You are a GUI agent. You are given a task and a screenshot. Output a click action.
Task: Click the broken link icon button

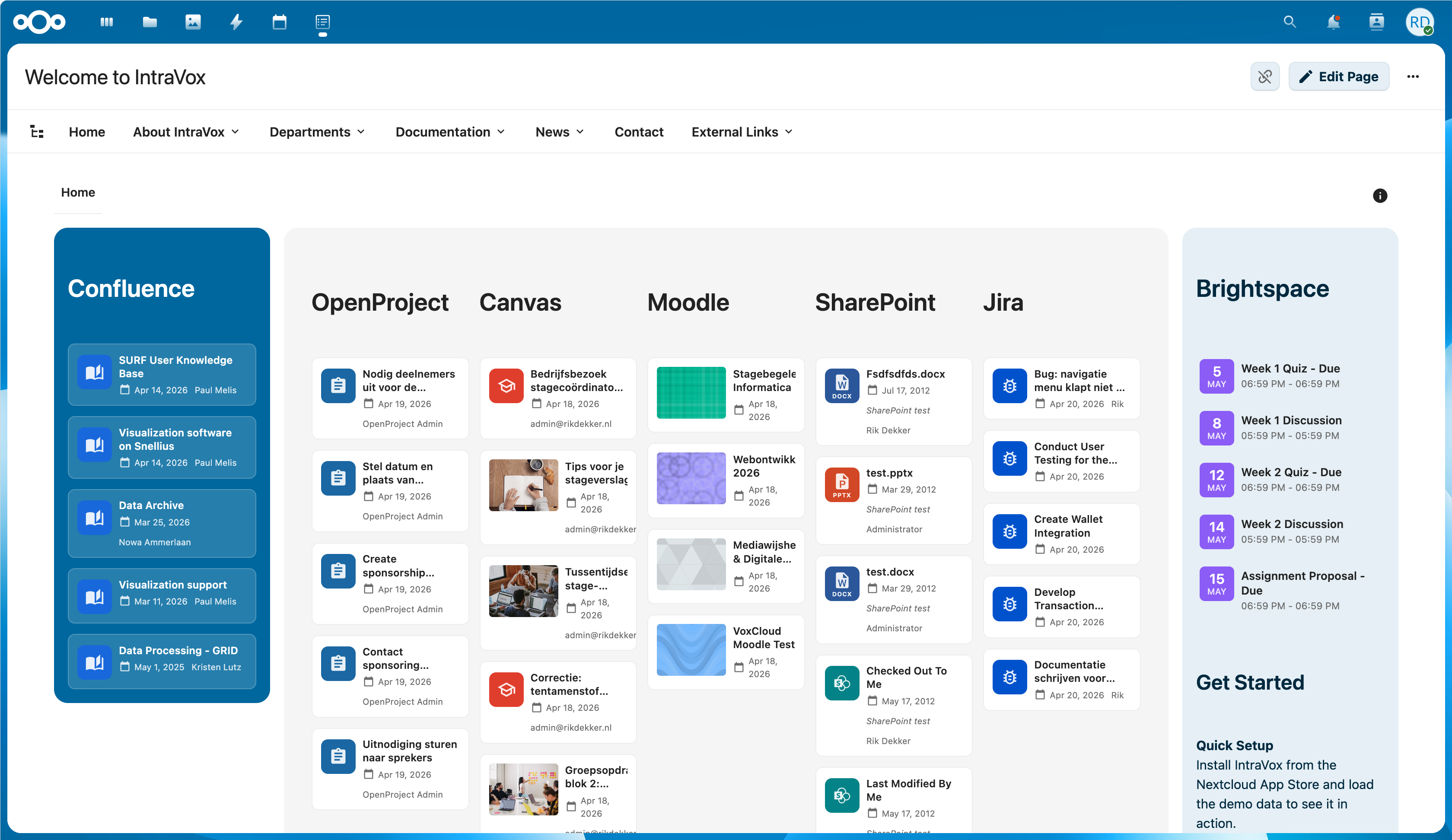[1265, 76]
